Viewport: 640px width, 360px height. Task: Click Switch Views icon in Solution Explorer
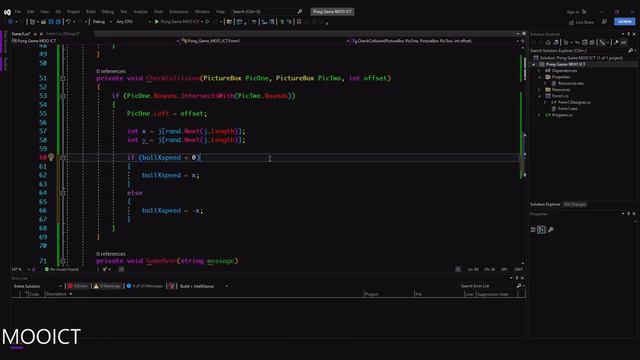point(556,42)
